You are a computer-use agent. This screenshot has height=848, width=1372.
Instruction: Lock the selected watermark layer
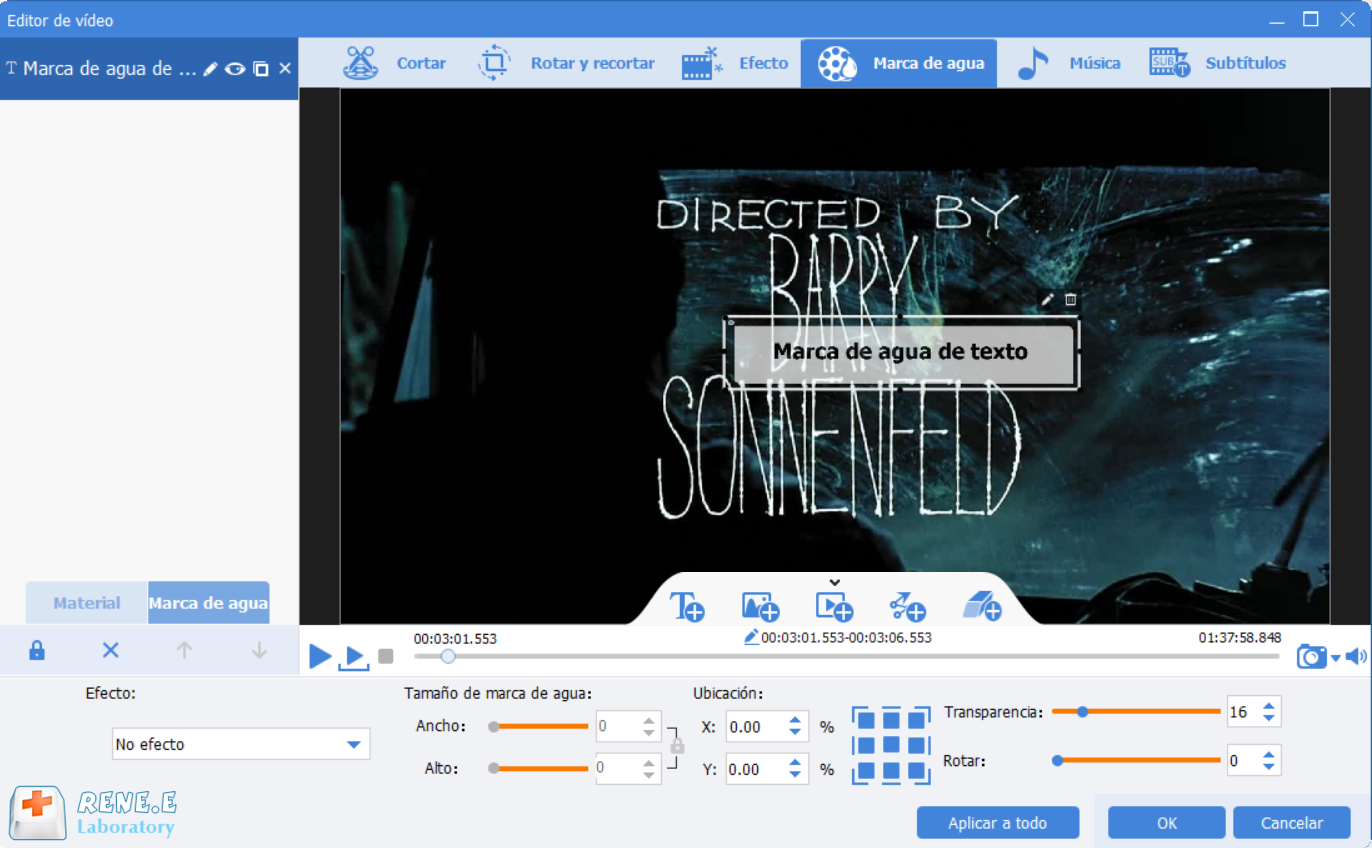37,651
